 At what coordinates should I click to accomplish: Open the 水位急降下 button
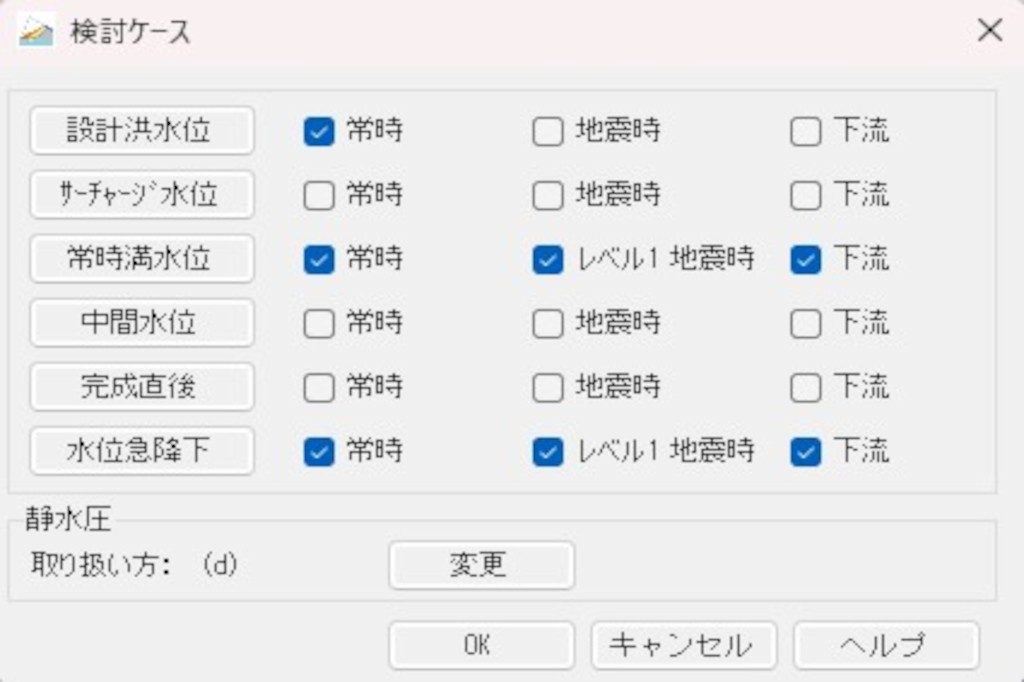pyautogui.click(x=142, y=451)
